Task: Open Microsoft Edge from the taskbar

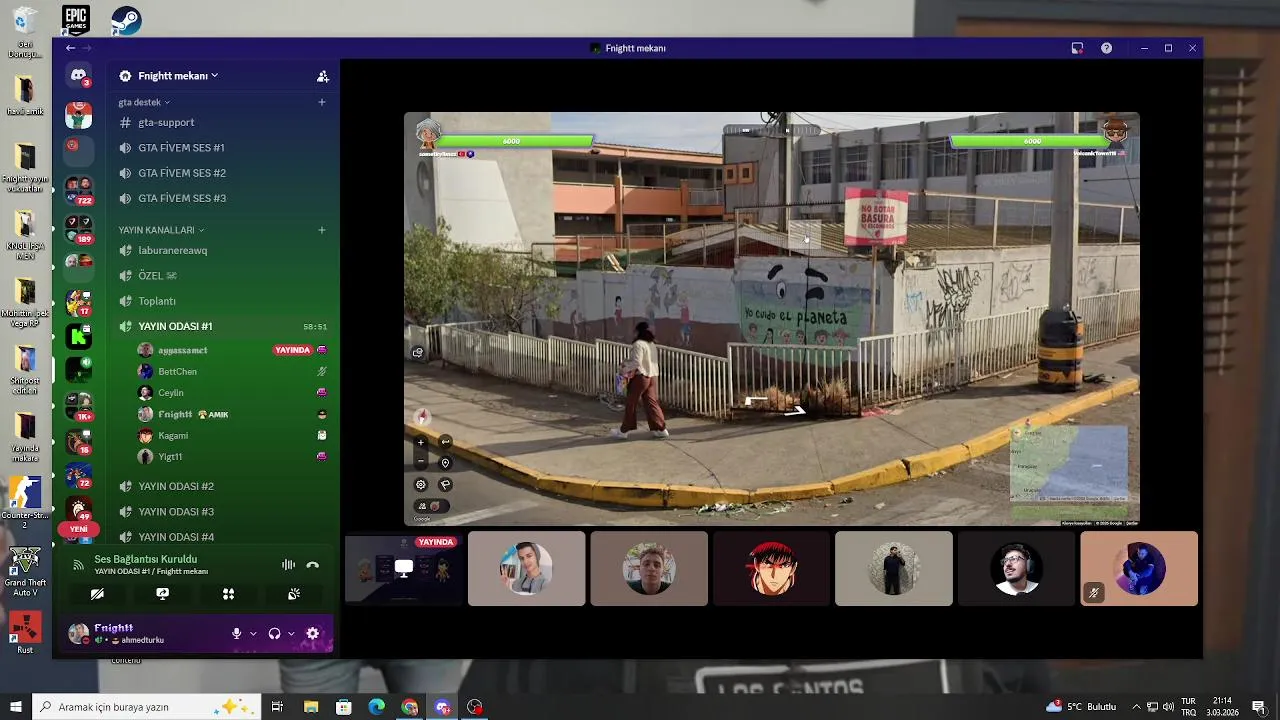Action: (376, 707)
